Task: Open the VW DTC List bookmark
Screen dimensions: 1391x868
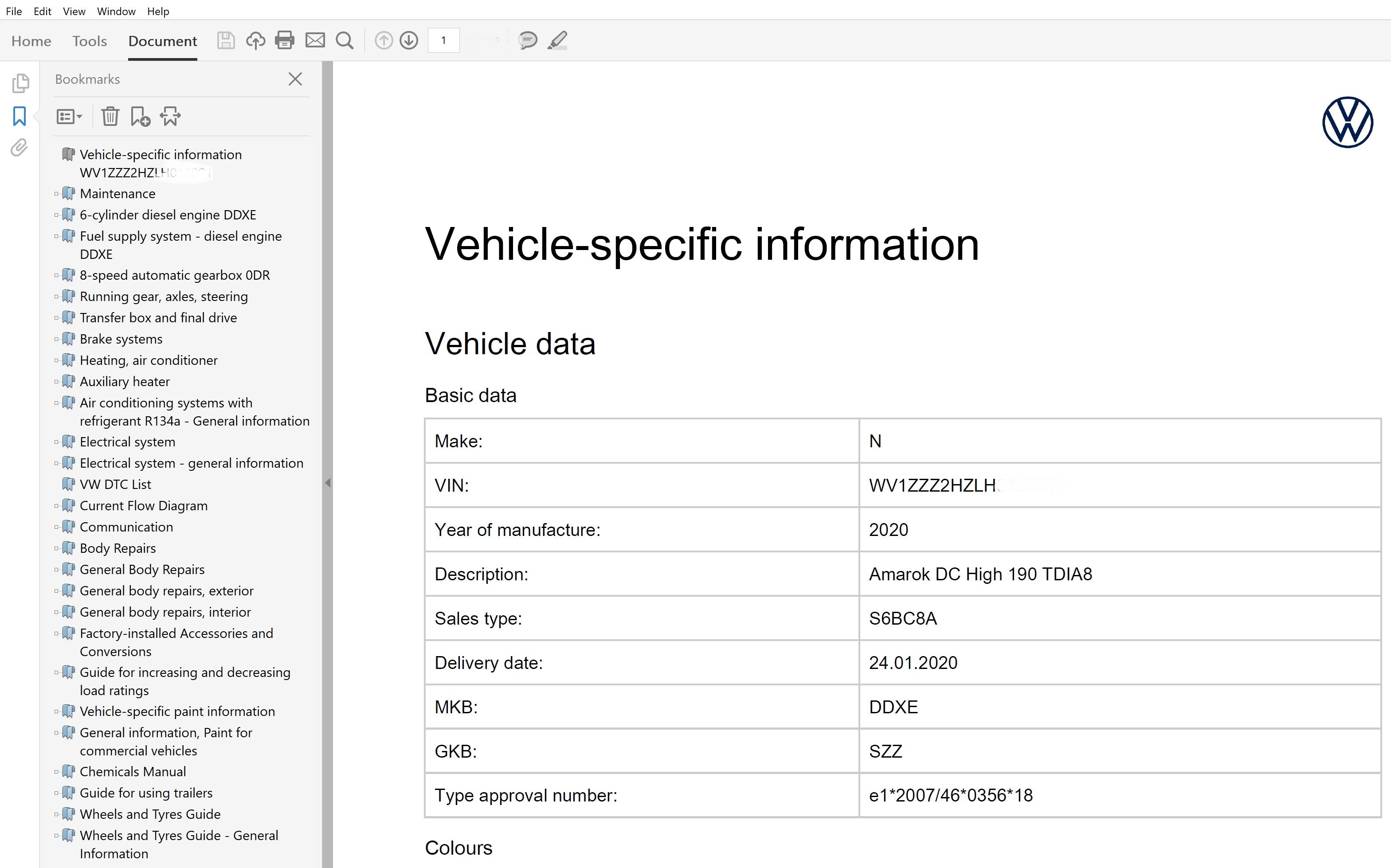Action: 115,485
